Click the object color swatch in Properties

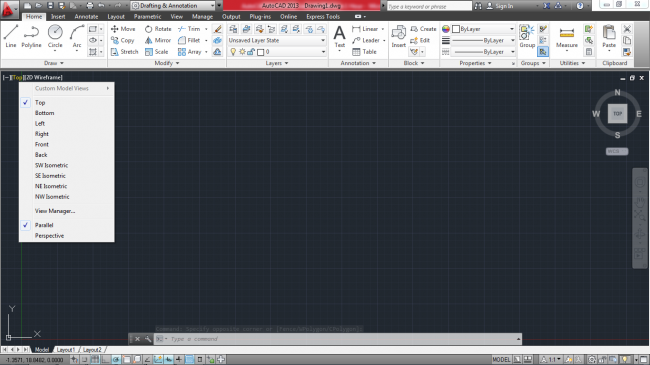click(x=446, y=29)
